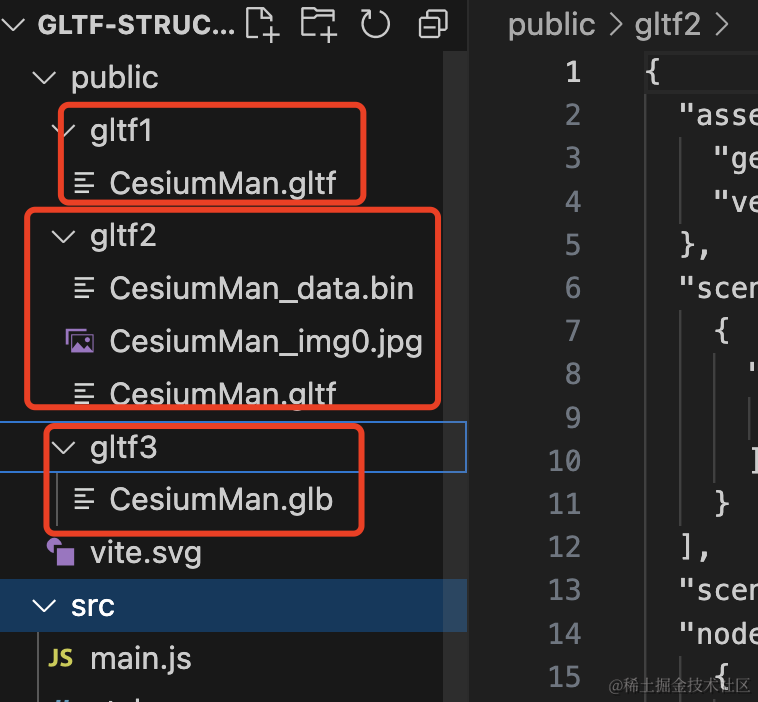
Task: Collapse all folders in Explorer
Action: (433, 24)
